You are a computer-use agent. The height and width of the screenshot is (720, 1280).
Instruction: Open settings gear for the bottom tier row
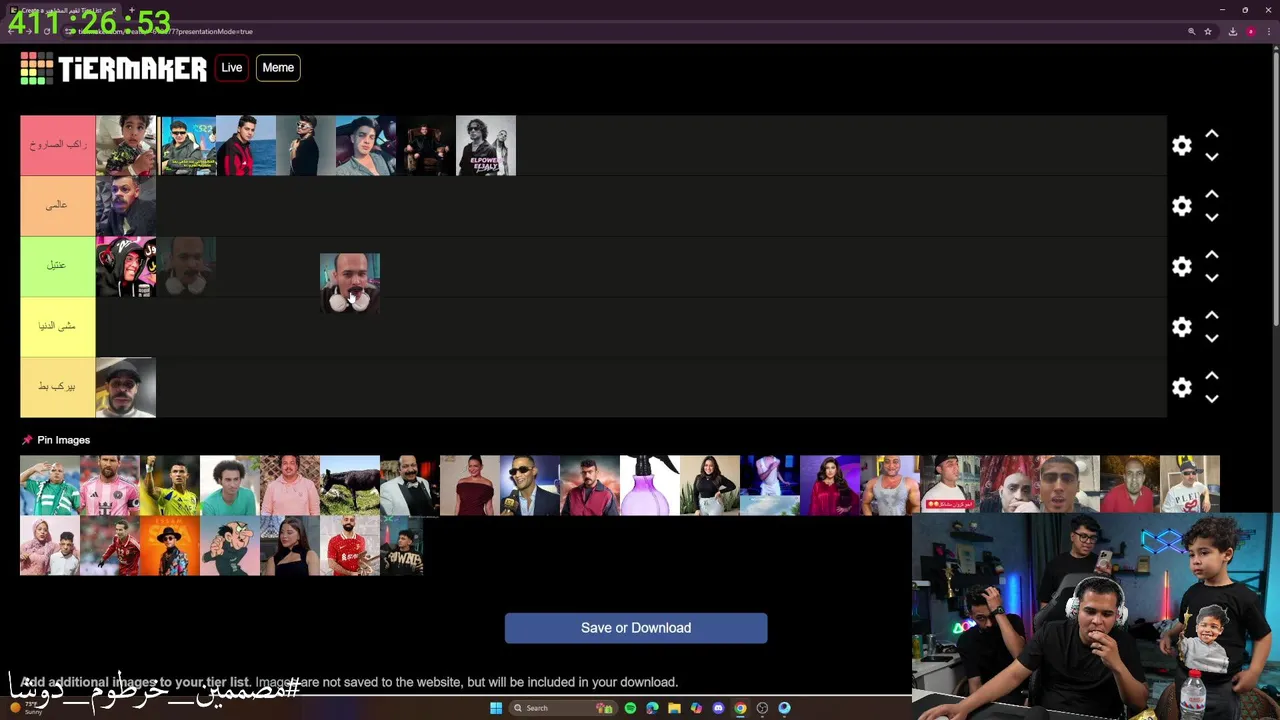(x=1182, y=388)
